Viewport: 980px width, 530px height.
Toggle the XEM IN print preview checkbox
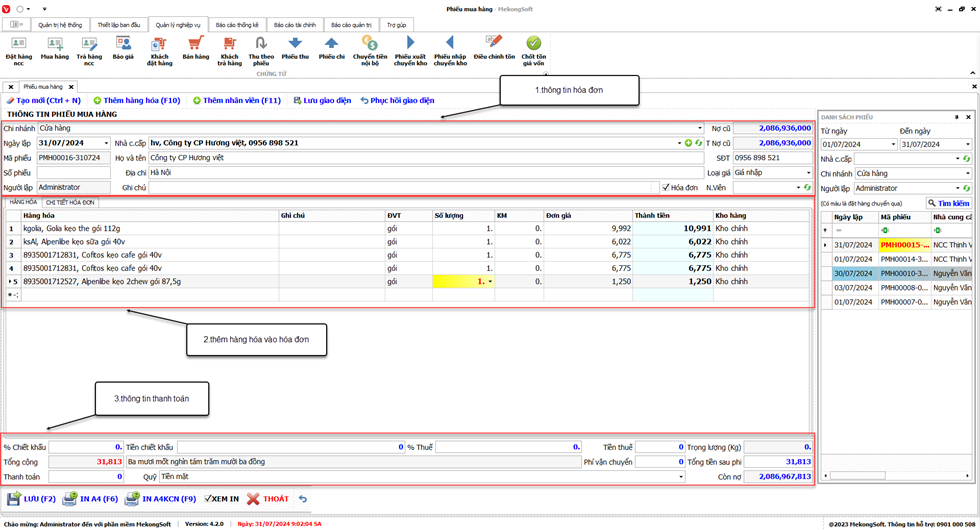point(209,498)
